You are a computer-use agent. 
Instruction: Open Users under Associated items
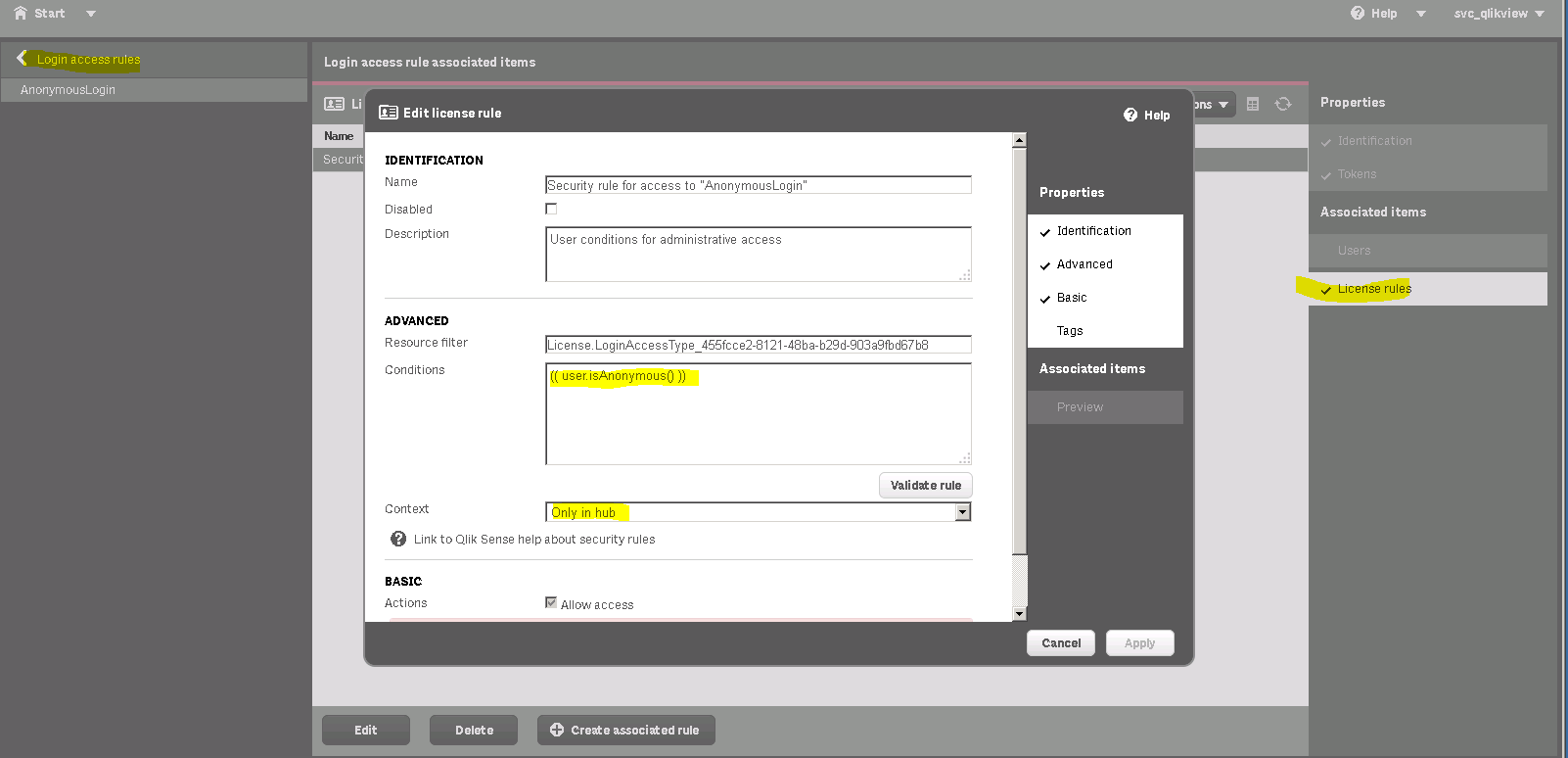click(1428, 251)
